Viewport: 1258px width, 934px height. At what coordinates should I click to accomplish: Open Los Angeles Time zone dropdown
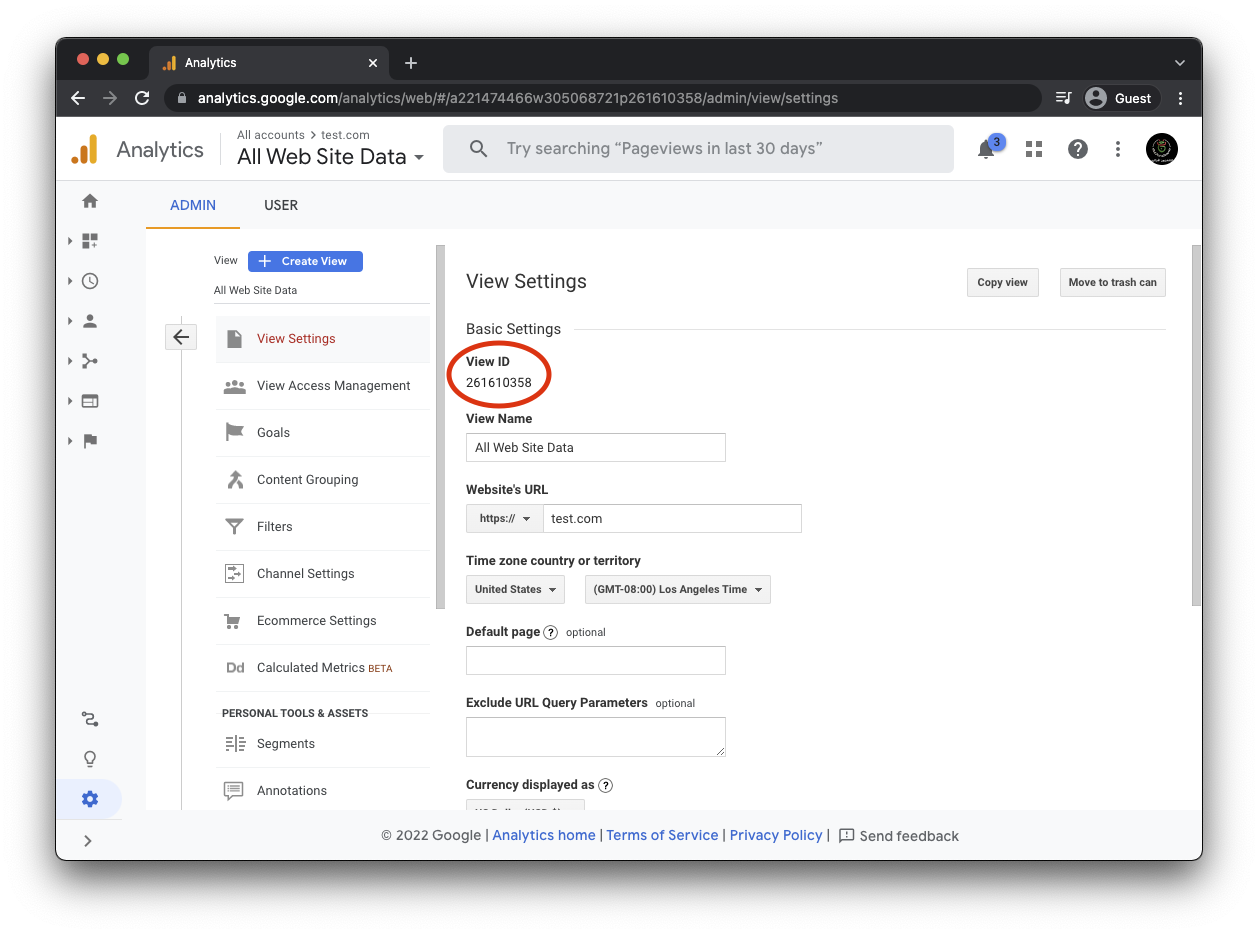coord(677,589)
